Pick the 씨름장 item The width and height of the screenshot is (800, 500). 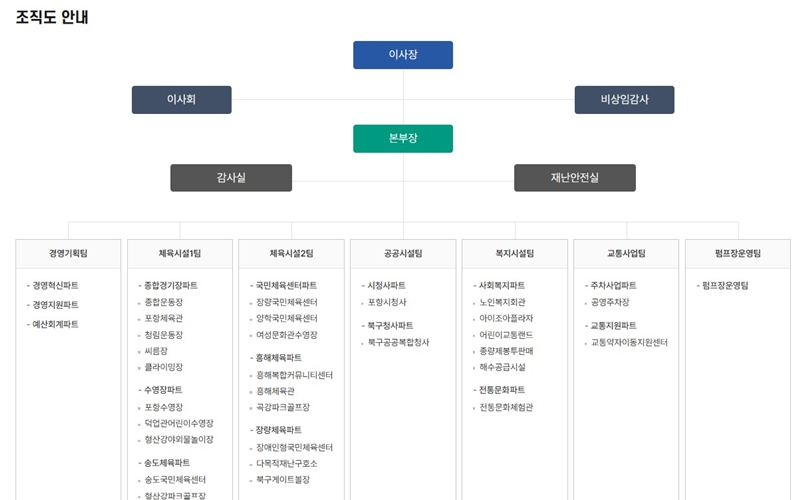(156, 351)
